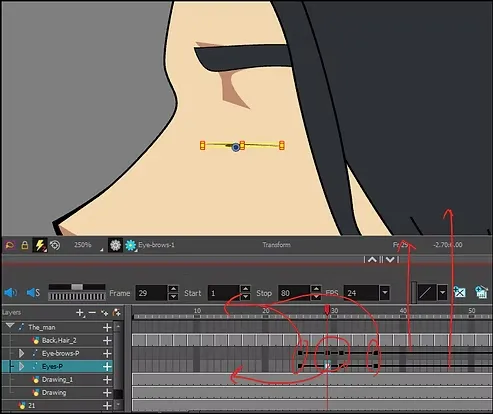Screen dimensions: 493x414
Task: Click the FPS field showing 24
Action: click(362, 293)
